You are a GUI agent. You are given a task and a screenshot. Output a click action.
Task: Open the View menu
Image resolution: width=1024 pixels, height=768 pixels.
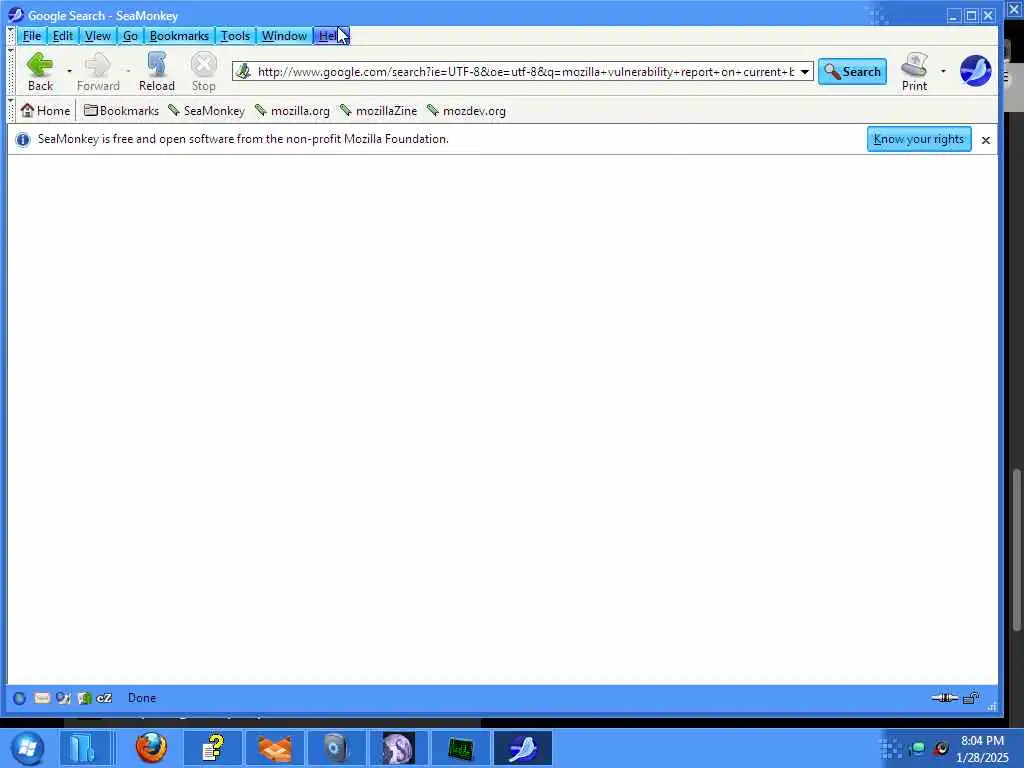click(x=97, y=36)
